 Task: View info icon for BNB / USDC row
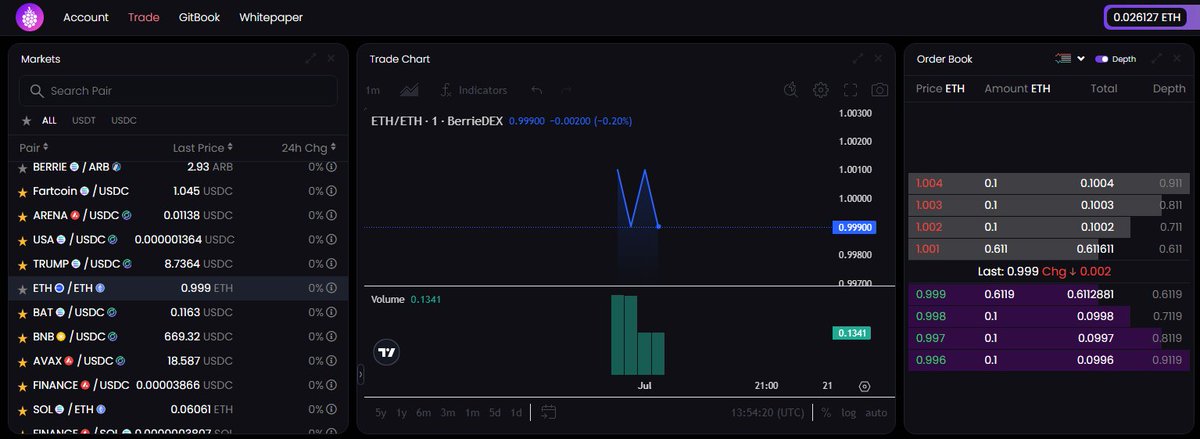coord(331,337)
